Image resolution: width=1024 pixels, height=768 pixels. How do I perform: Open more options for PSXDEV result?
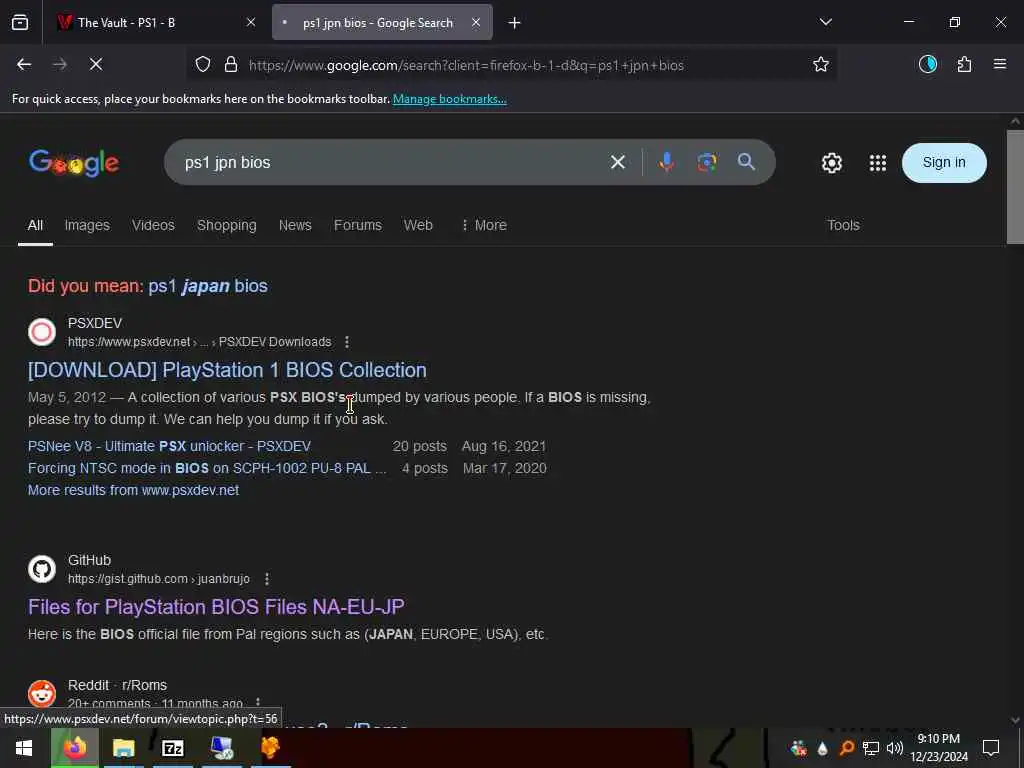click(x=347, y=342)
